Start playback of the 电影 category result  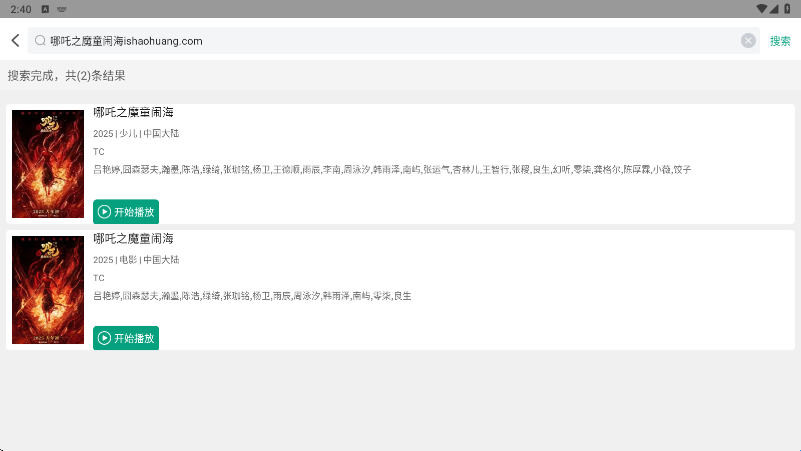126,338
